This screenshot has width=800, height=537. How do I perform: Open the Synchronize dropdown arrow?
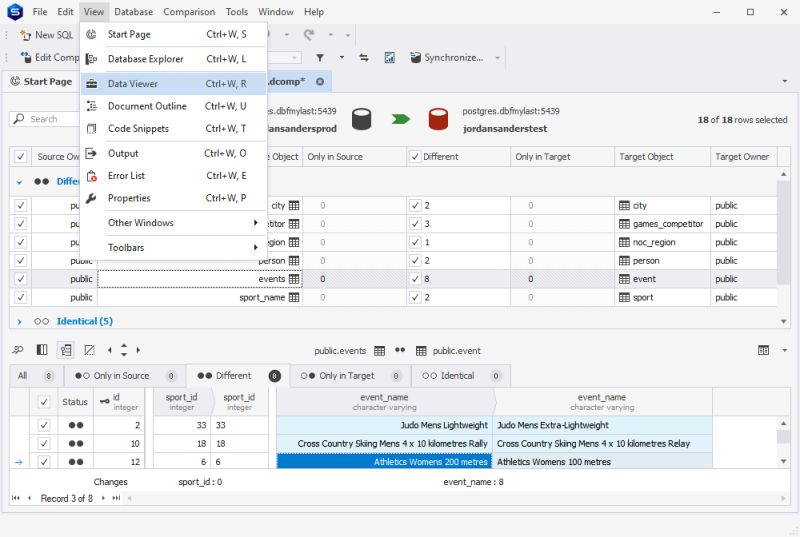coord(497,58)
